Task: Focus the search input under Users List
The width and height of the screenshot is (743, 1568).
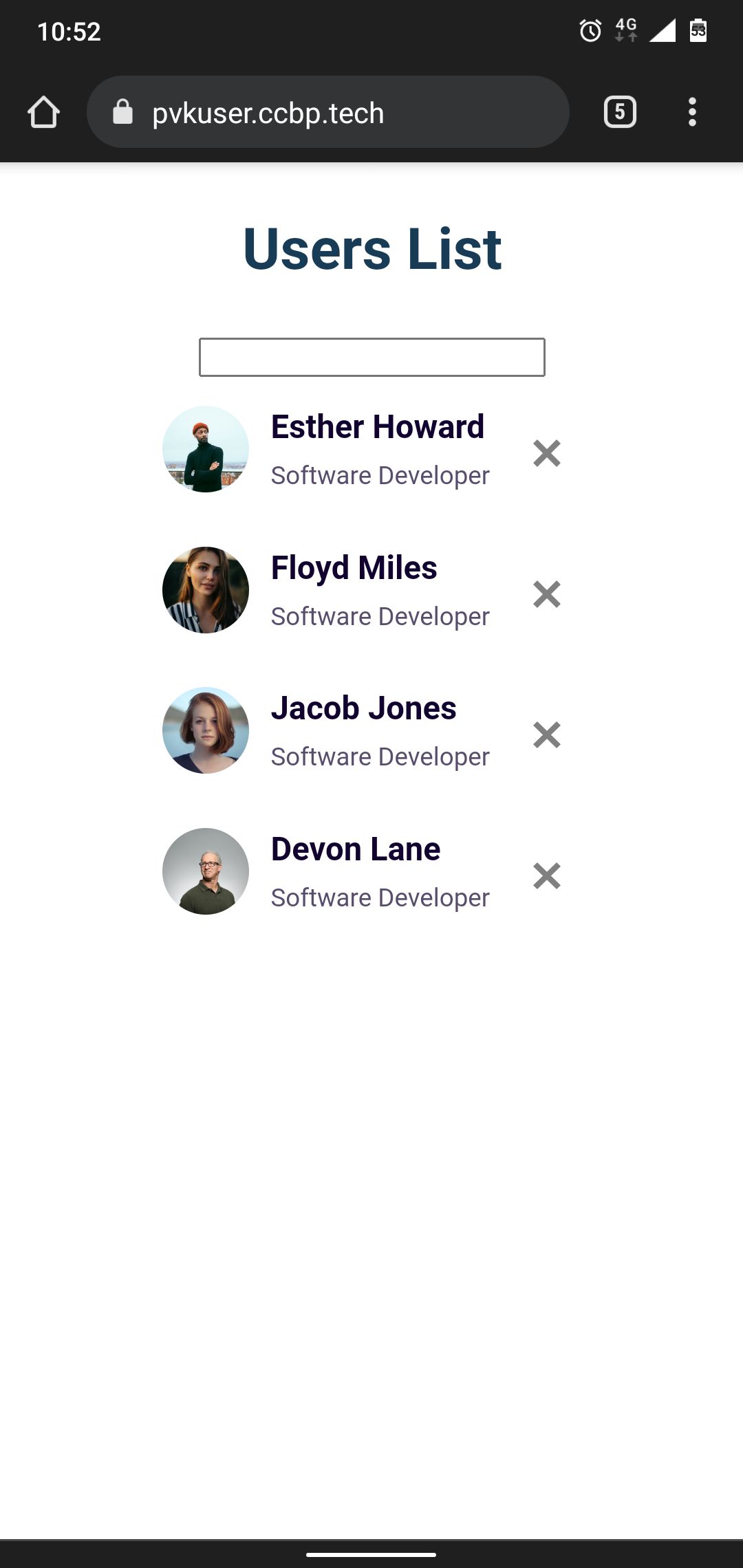Action: point(372,357)
